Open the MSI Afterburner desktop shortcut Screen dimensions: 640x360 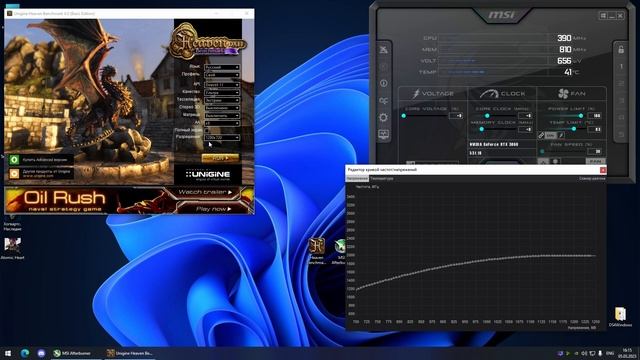click(x=340, y=251)
